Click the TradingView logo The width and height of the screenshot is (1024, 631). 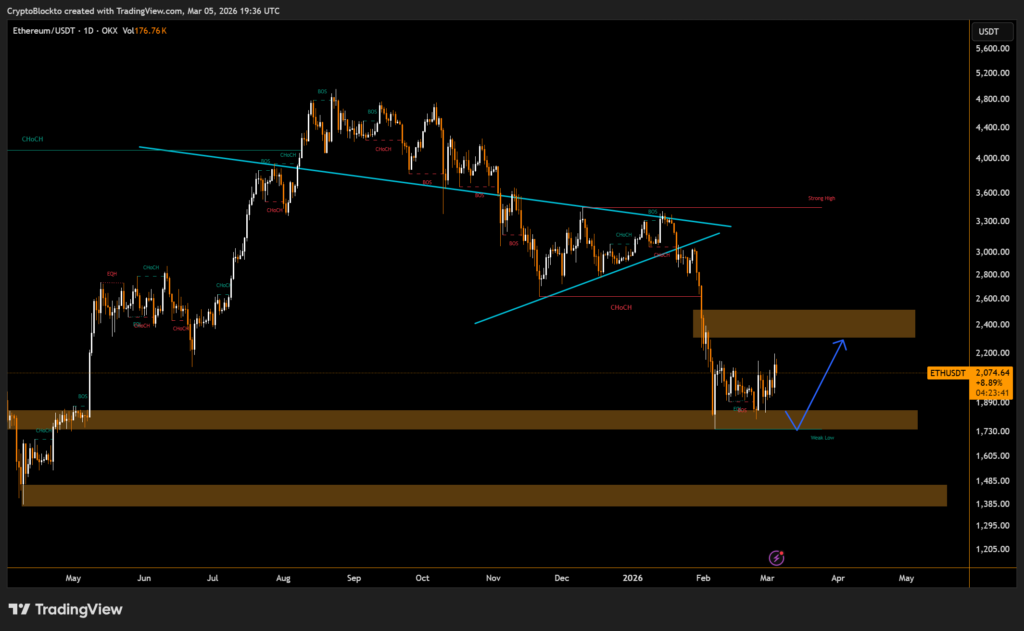(x=65, y=609)
